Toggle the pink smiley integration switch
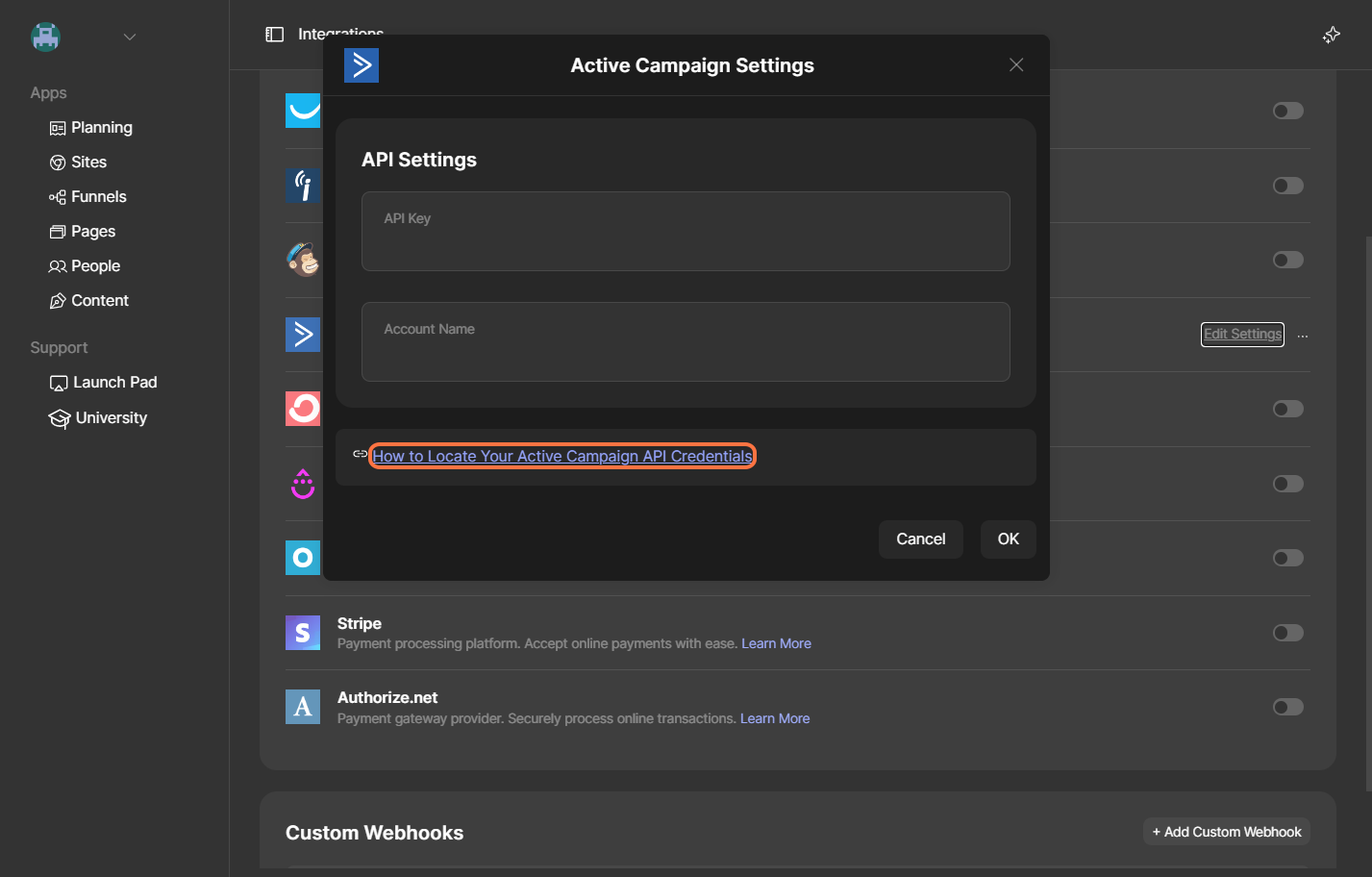This screenshot has width=1372, height=877. point(1288,484)
